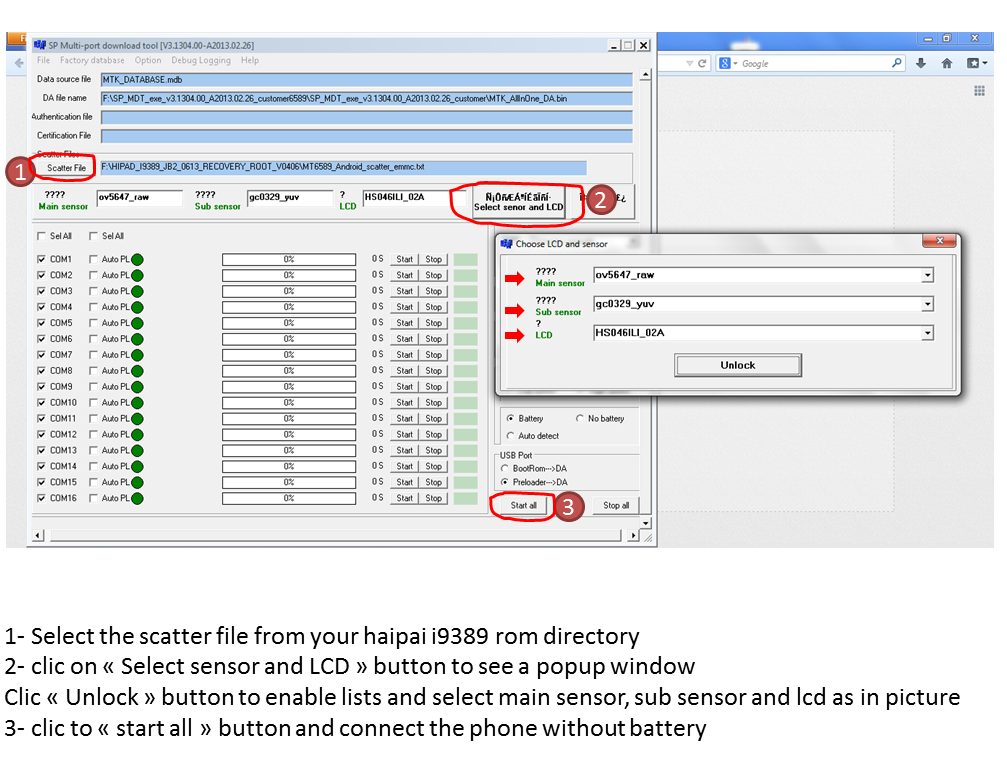Screen dimensions: 1007x759
Task: Click the page reload icon
Action: (x=703, y=63)
